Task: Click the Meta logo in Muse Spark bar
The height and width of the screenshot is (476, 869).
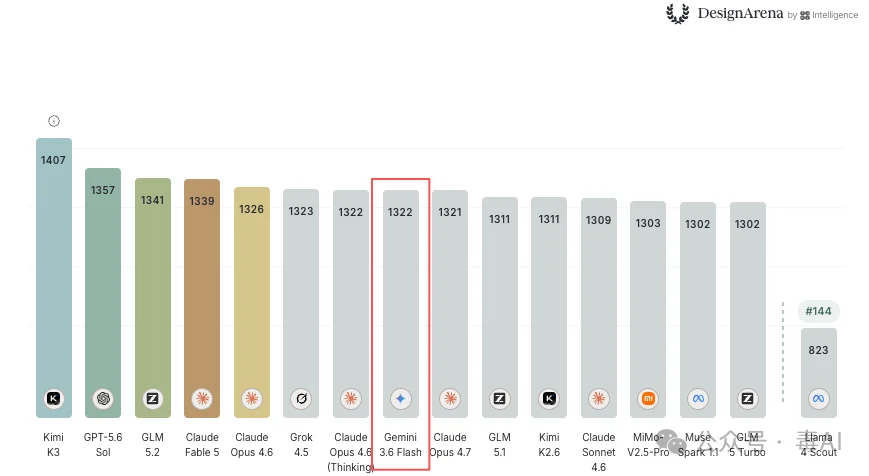Action: tap(698, 398)
